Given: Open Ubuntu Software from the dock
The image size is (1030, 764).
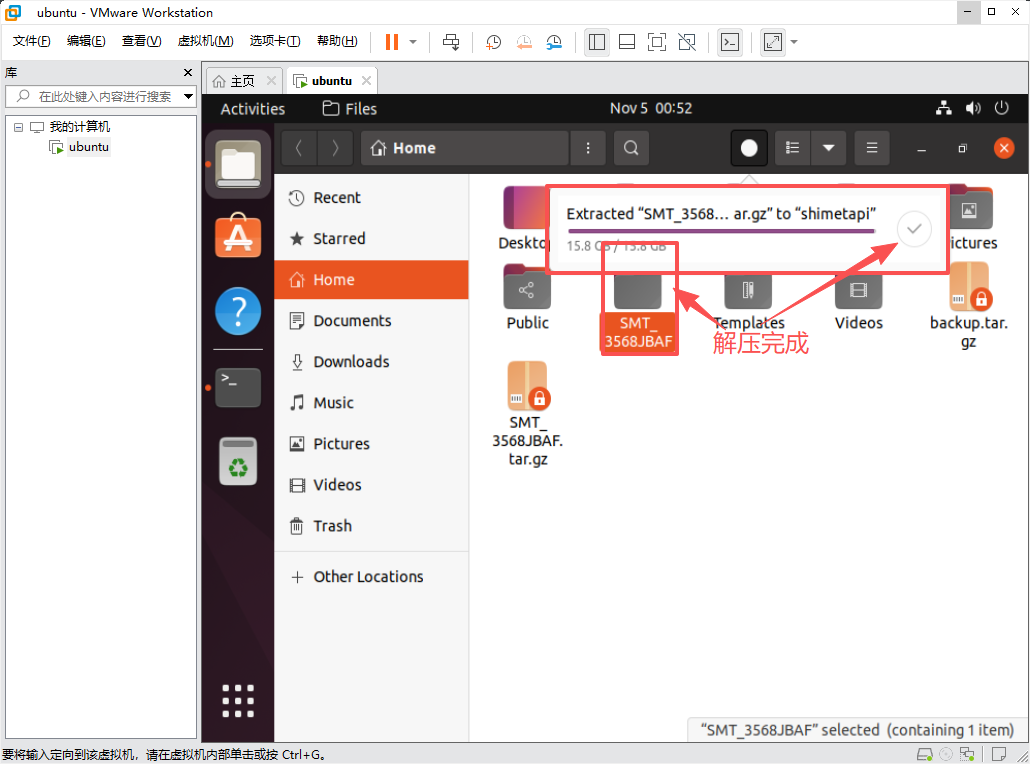Looking at the screenshot, I should [238, 237].
